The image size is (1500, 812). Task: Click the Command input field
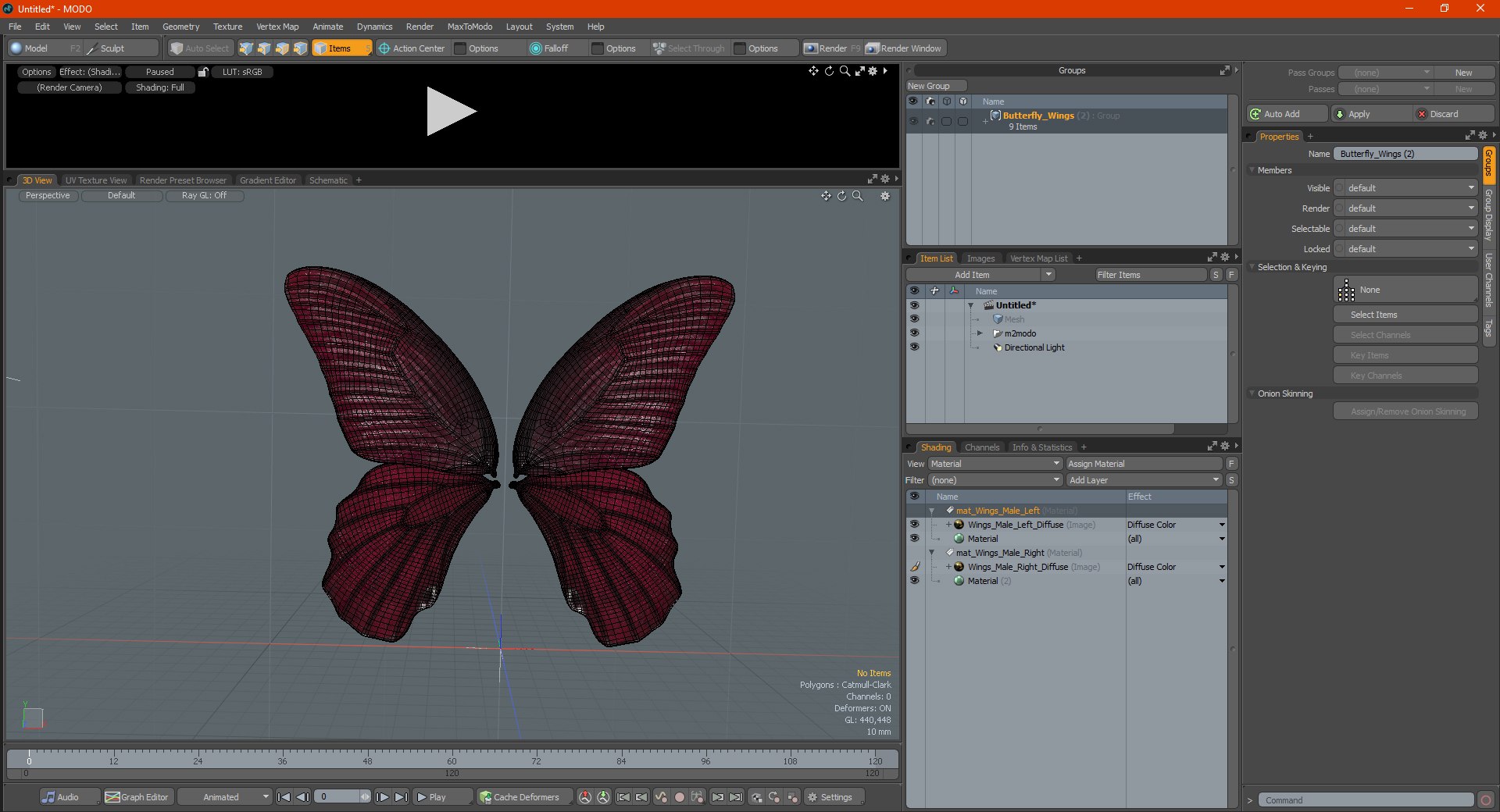tap(1365, 800)
